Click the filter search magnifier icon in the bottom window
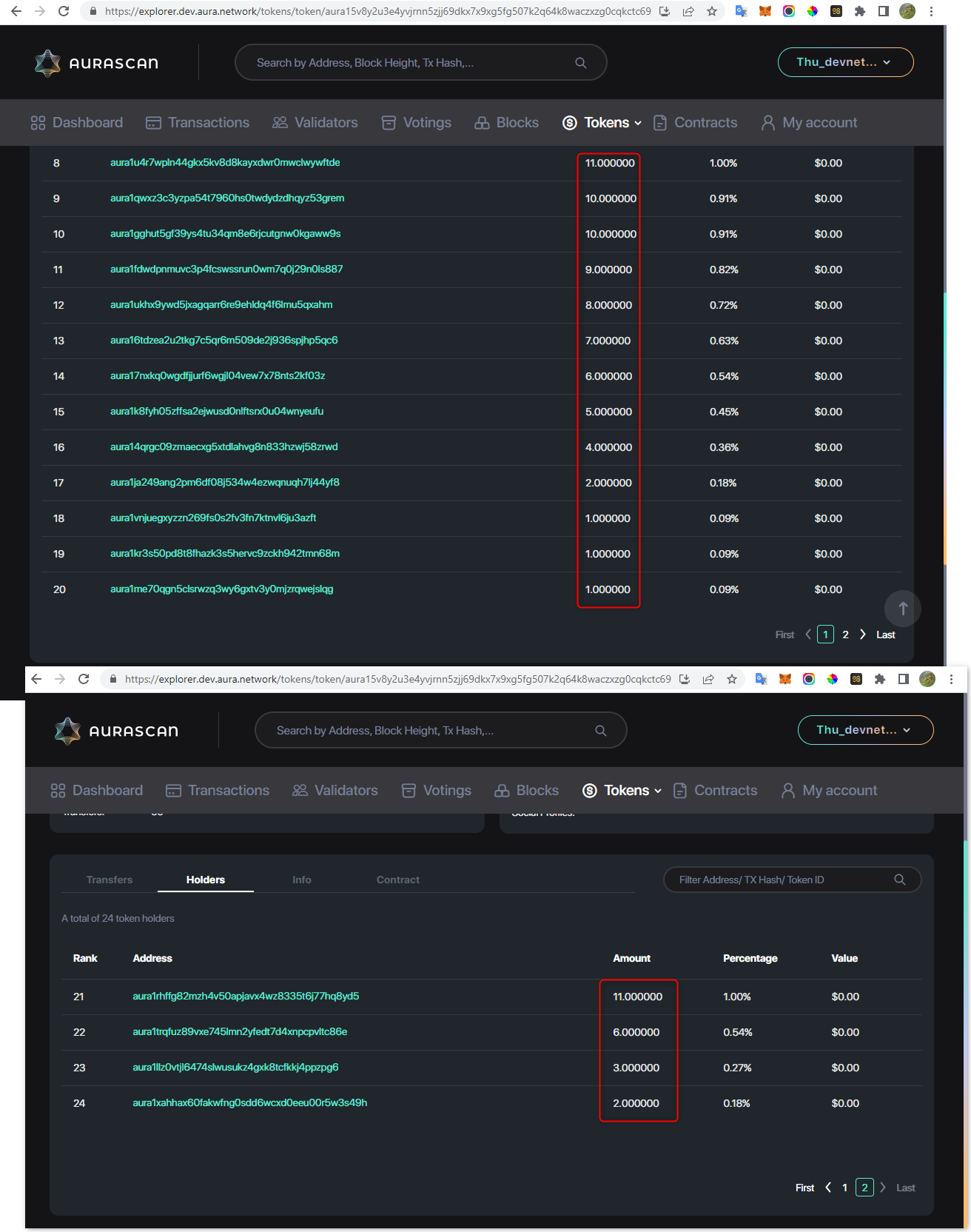 pos(900,880)
